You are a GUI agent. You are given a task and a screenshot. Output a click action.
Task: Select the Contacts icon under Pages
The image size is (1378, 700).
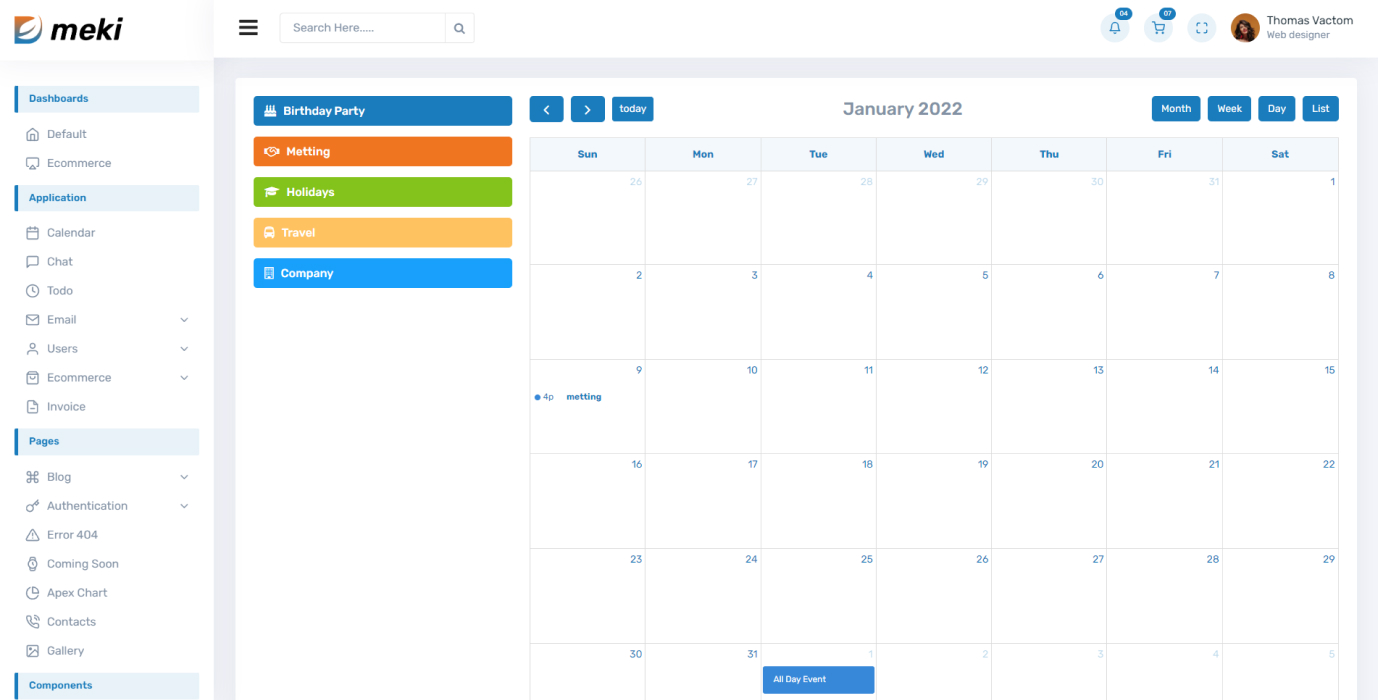[x=34, y=621]
